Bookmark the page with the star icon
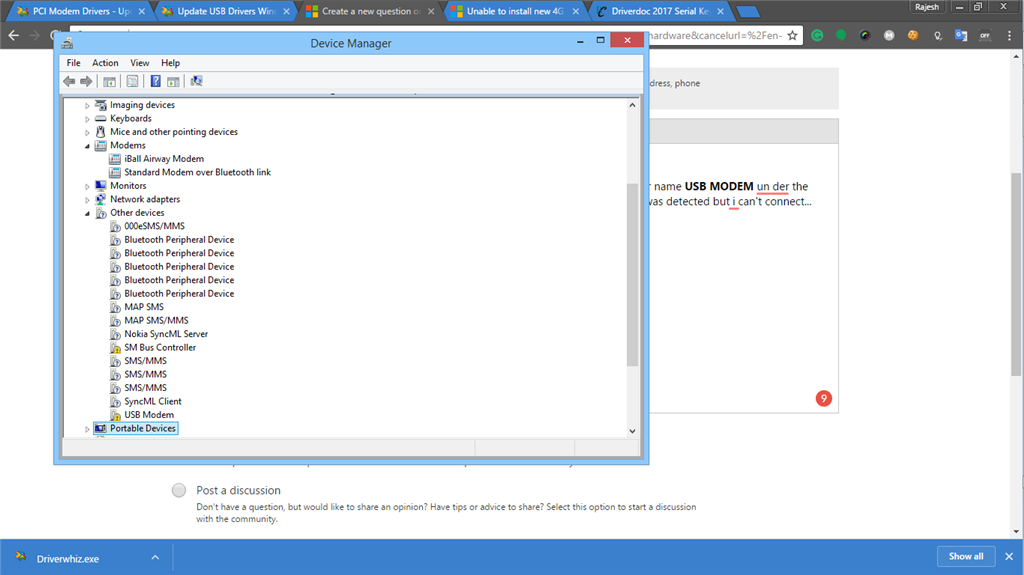 pos(792,35)
